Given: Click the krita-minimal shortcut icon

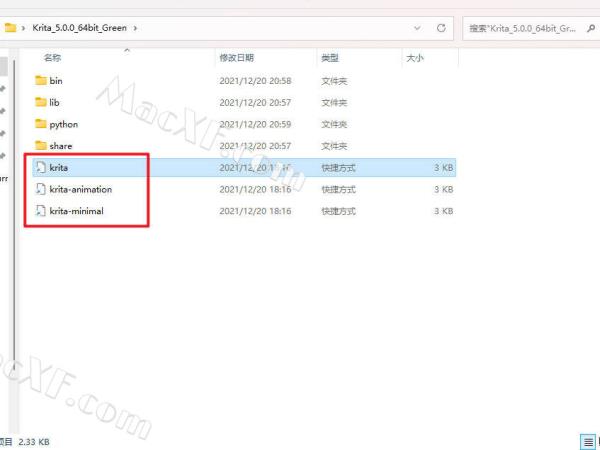Looking at the screenshot, I should 41,211.
